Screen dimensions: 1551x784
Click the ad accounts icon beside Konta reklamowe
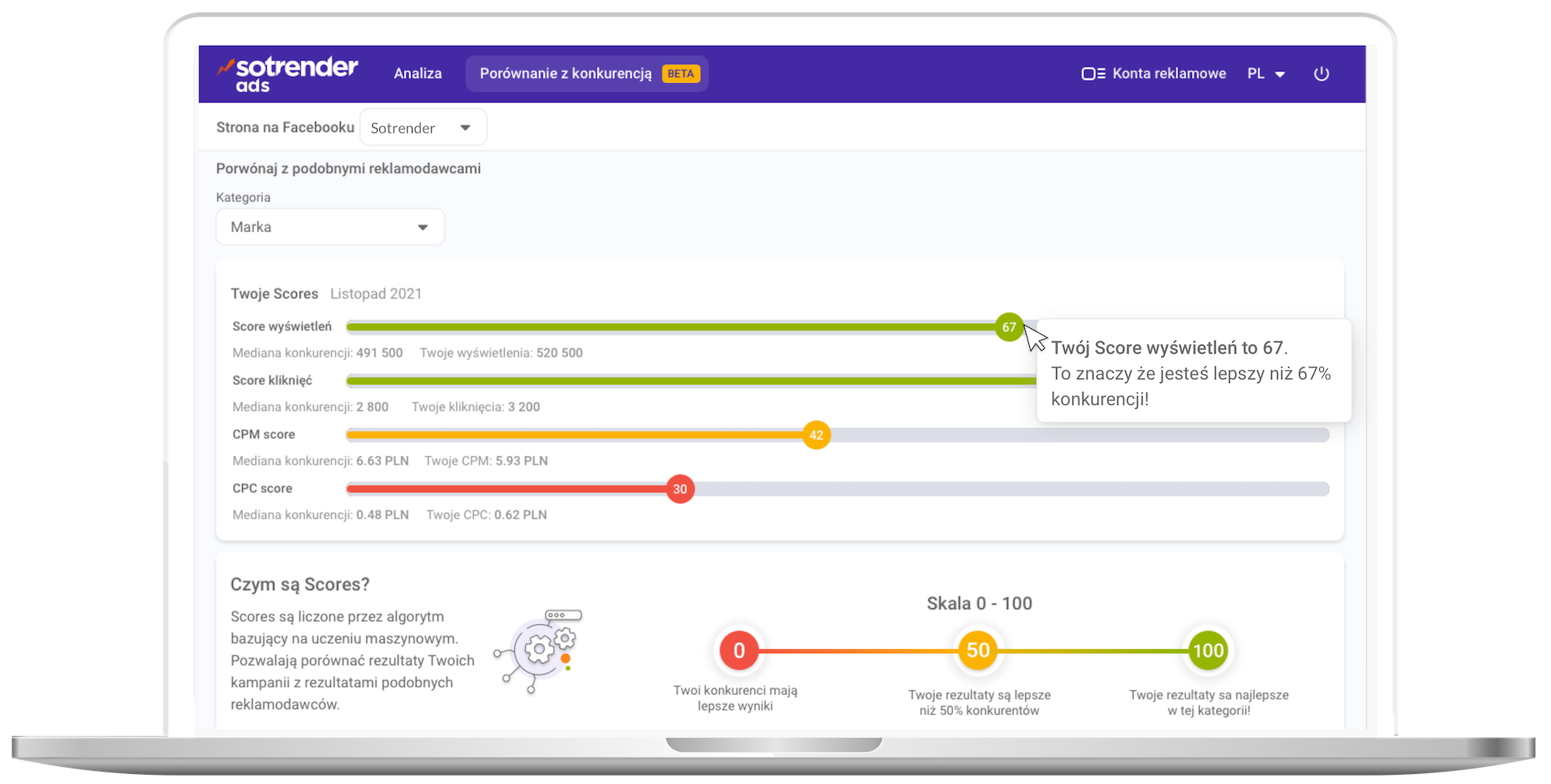point(1093,74)
